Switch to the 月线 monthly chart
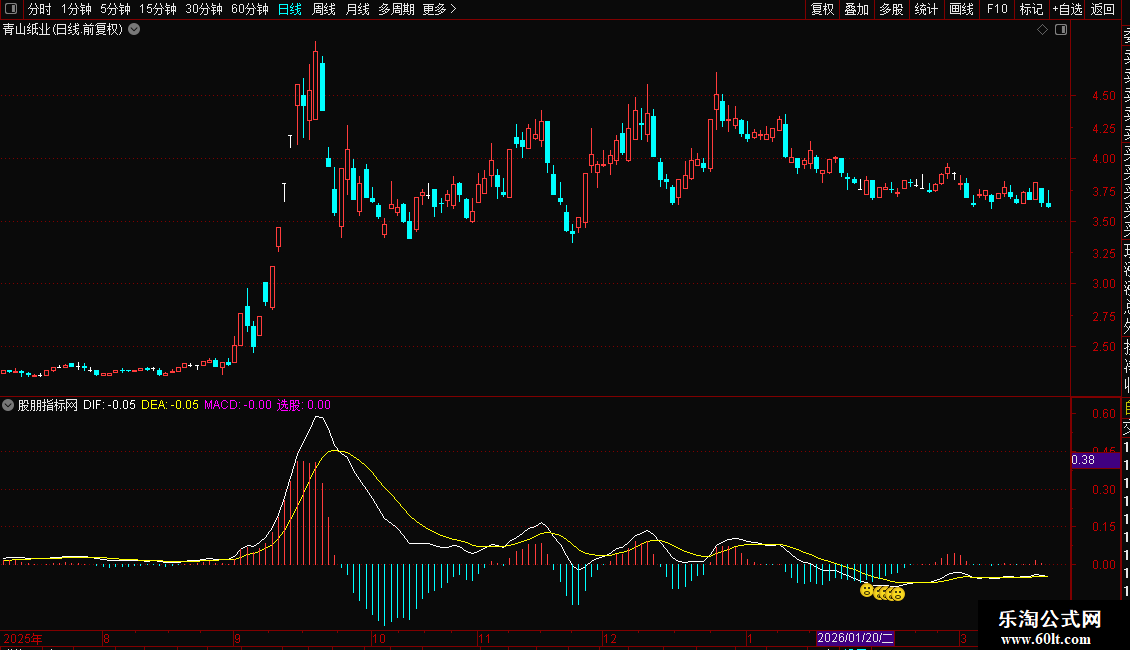Screen dimensions: 1130x650 click(x=357, y=9)
